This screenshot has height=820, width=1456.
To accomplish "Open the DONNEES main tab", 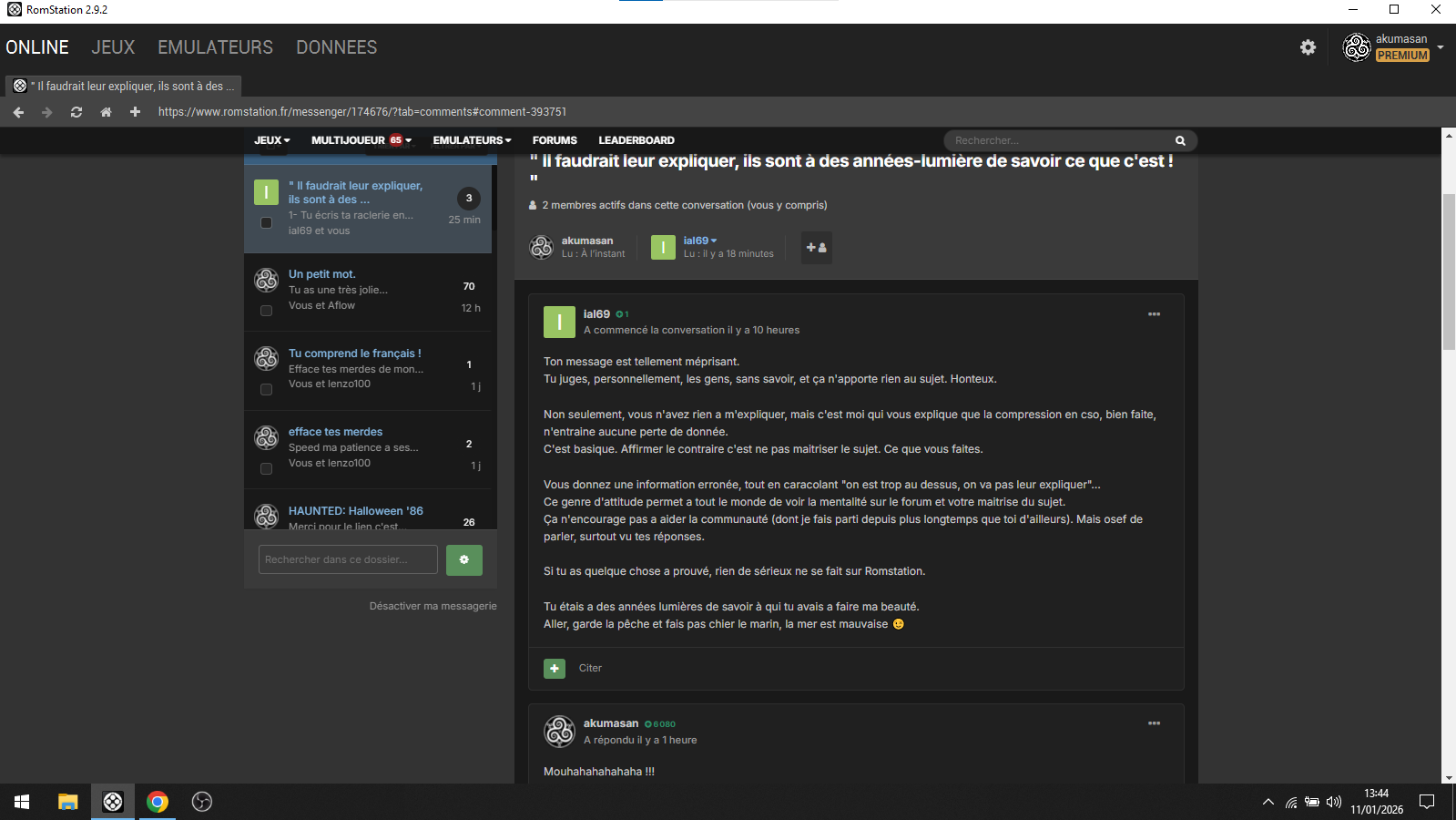I will coord(336,47).
